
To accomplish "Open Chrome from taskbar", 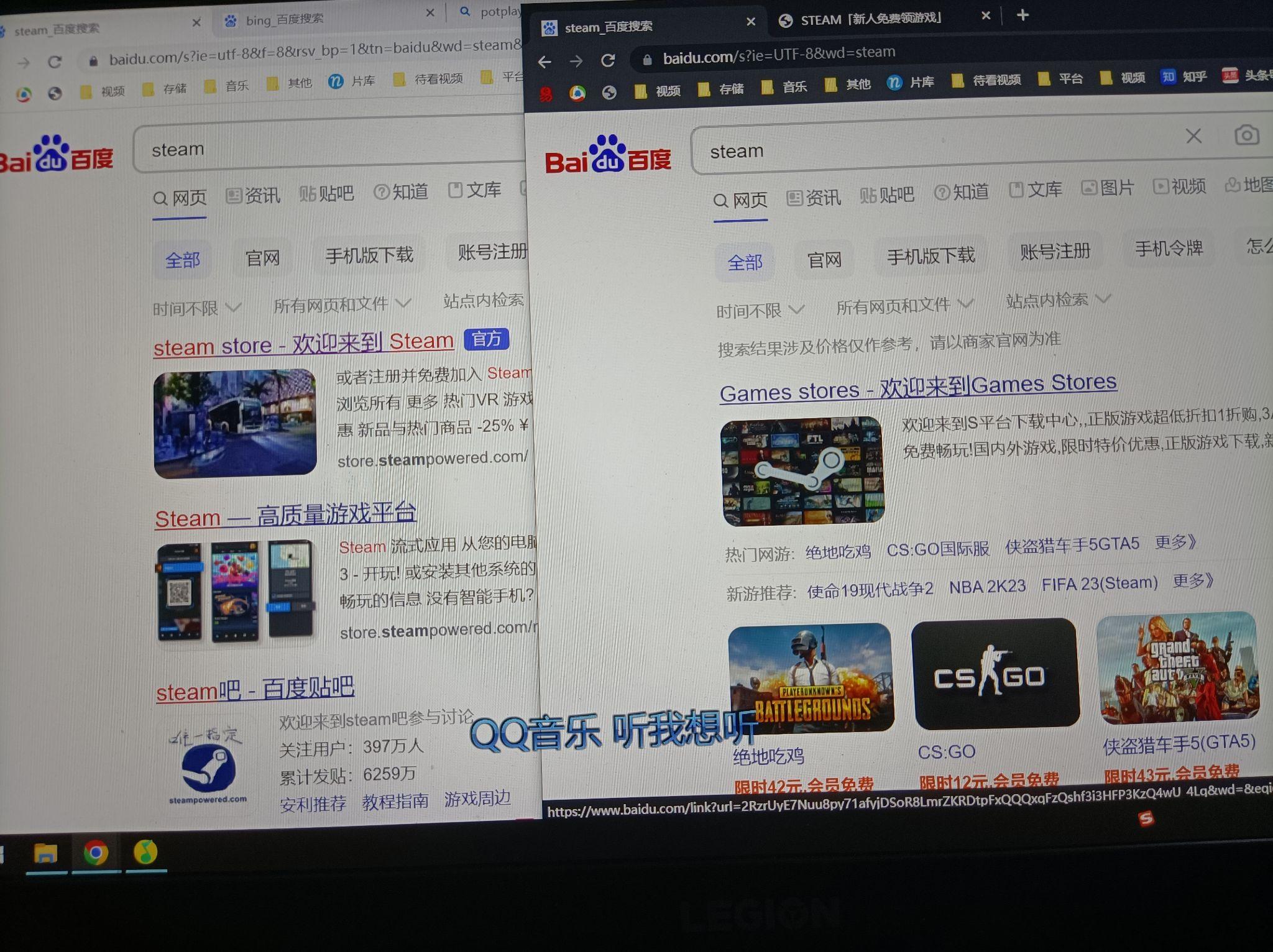I will click(x=96, y=853).
